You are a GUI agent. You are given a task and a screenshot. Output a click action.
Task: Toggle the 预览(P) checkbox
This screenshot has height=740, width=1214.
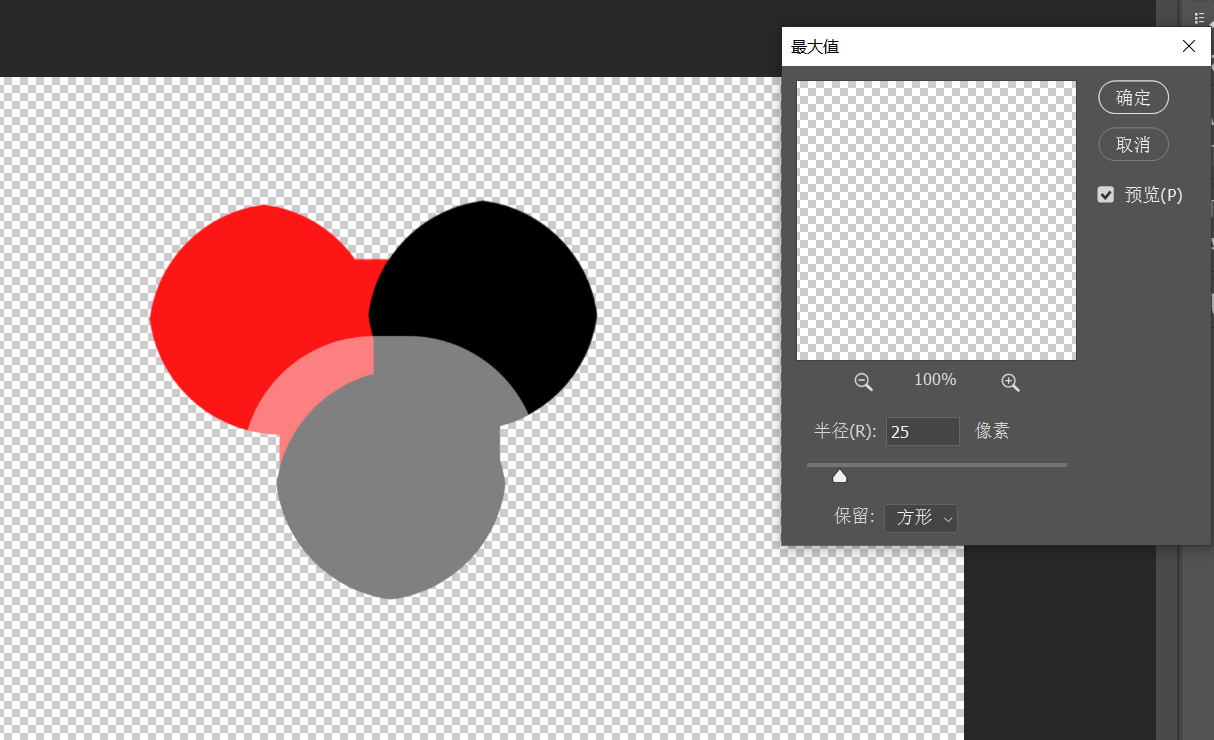click(x=1106, y=195)
